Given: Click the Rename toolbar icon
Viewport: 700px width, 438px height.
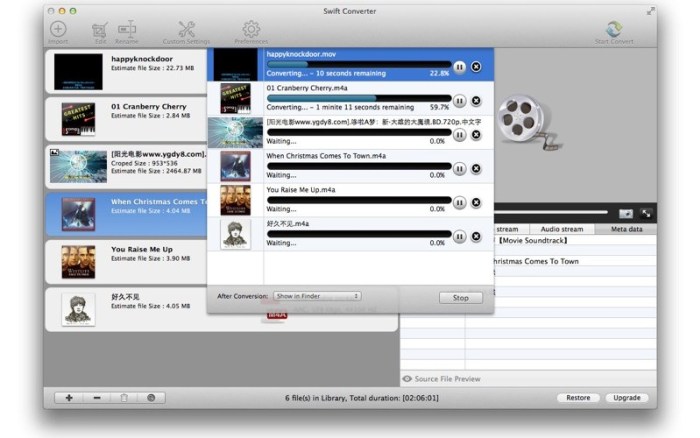Looking at the screenshot, I should [x=127, y=30].
